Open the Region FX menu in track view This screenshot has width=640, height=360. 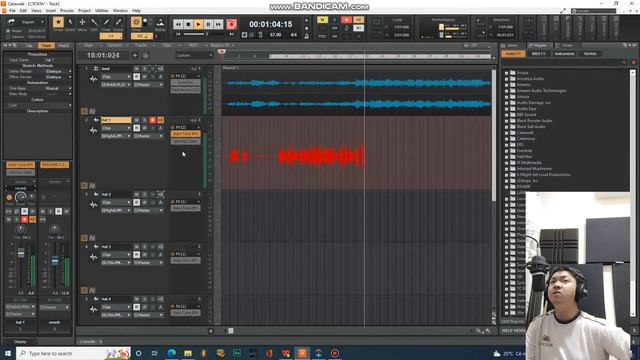pyautogui.click(x=220, y=45)
